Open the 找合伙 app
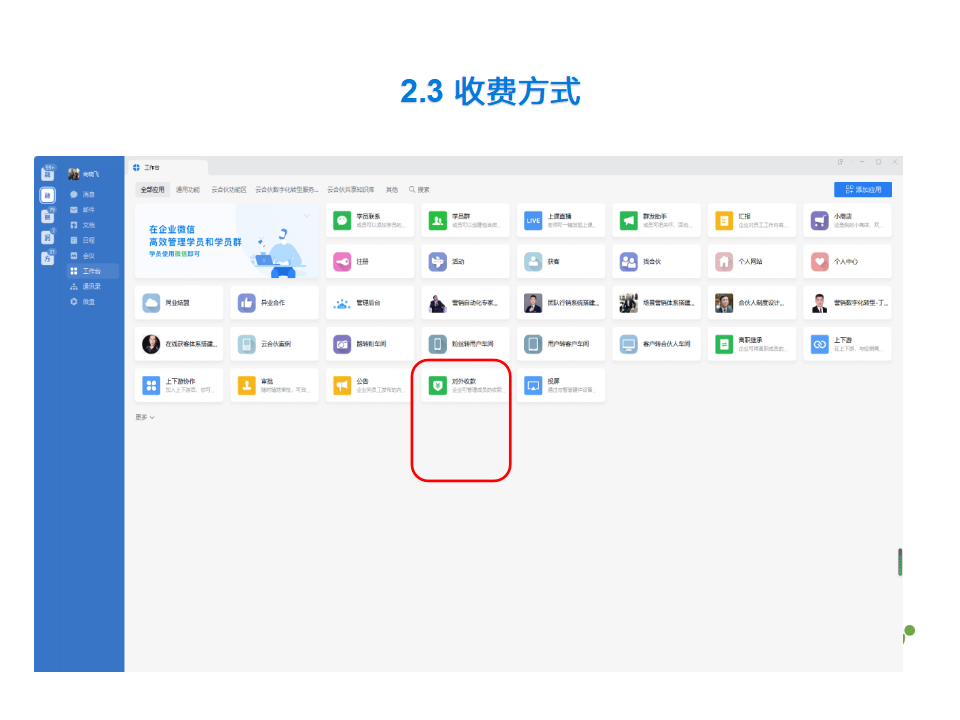This screenshot has width=960, height=720. (x=656, y=261)
